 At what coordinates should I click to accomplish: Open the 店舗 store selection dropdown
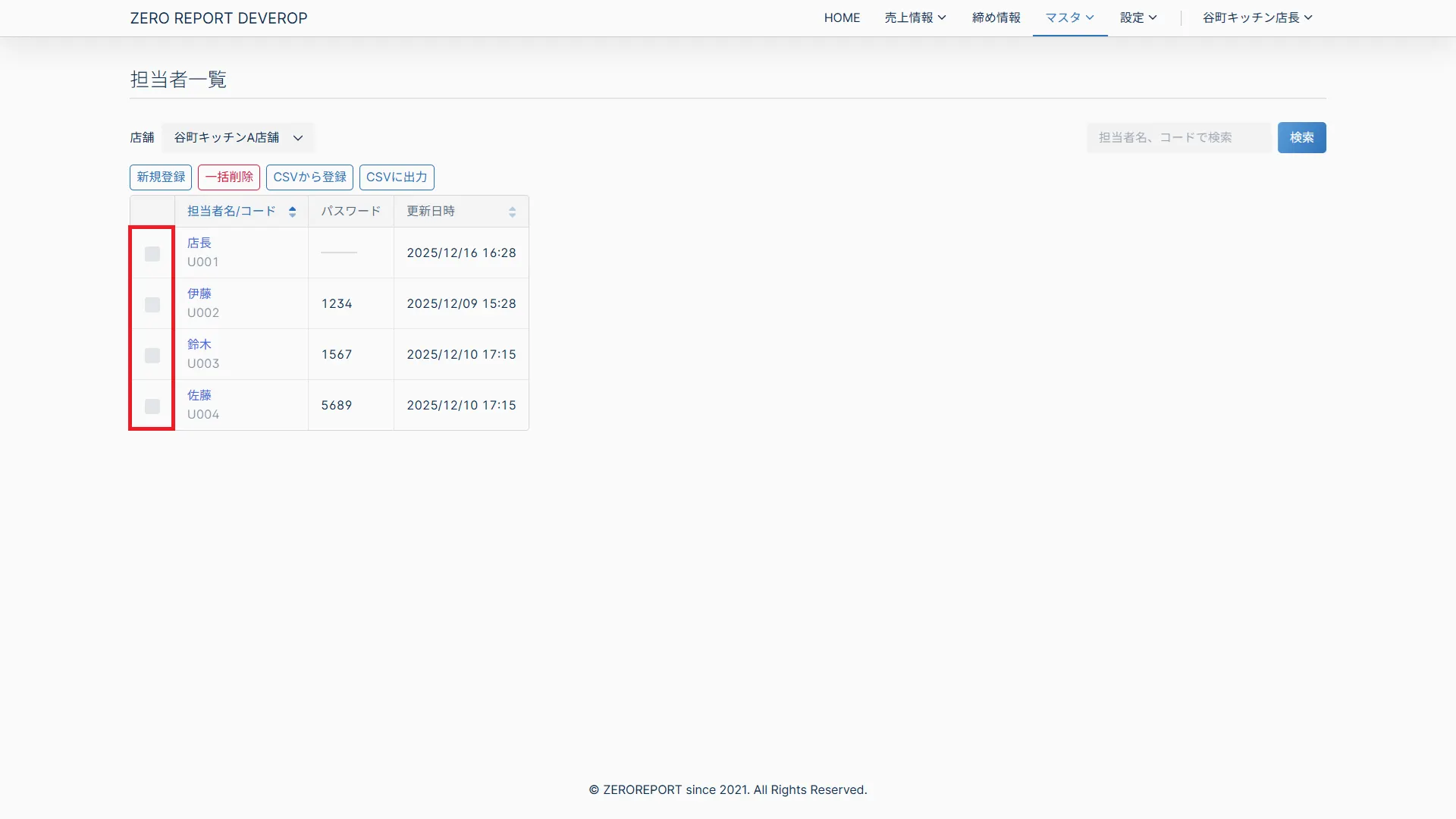(238, 137)
